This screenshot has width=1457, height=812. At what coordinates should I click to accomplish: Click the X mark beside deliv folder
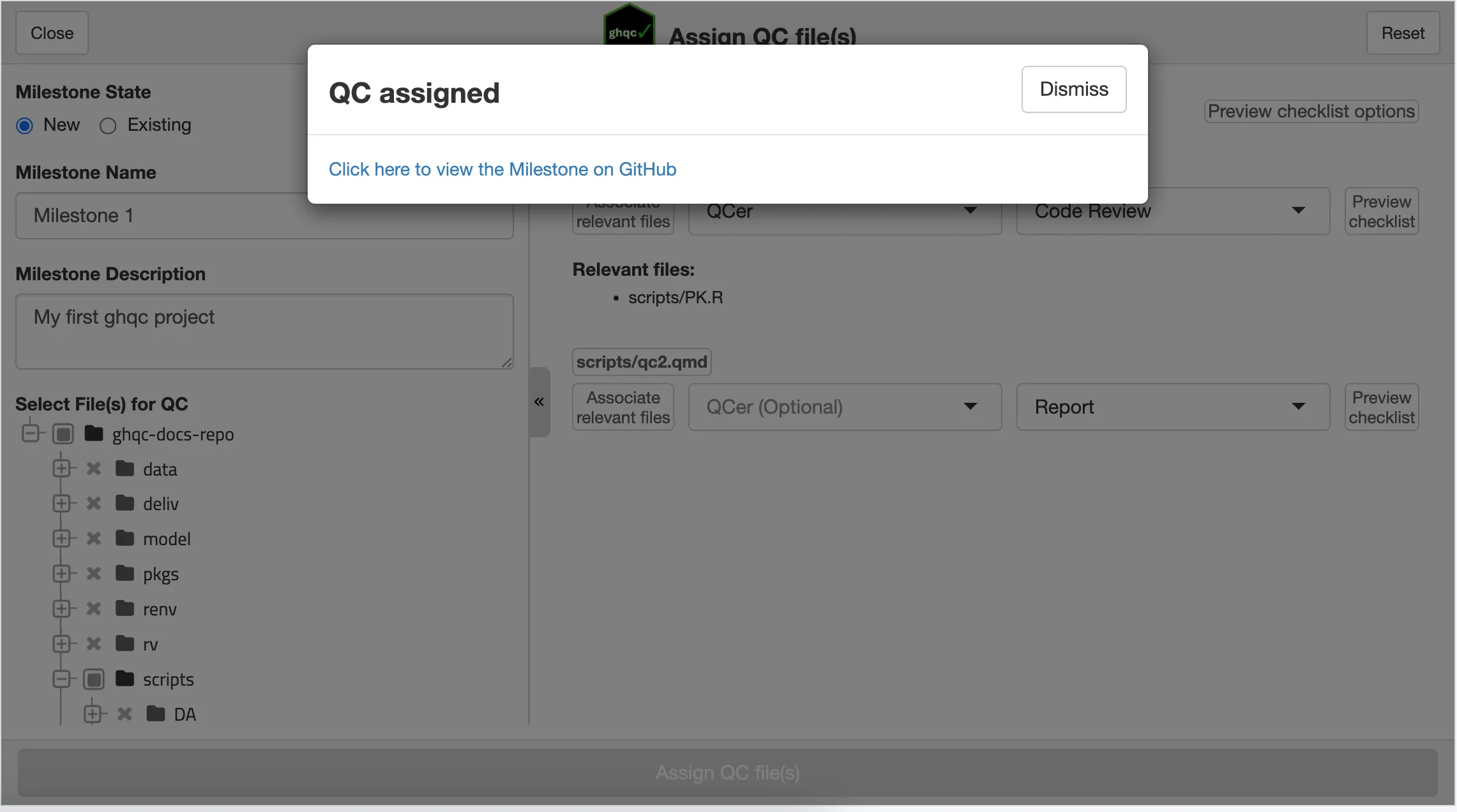[x=94, y=504]
